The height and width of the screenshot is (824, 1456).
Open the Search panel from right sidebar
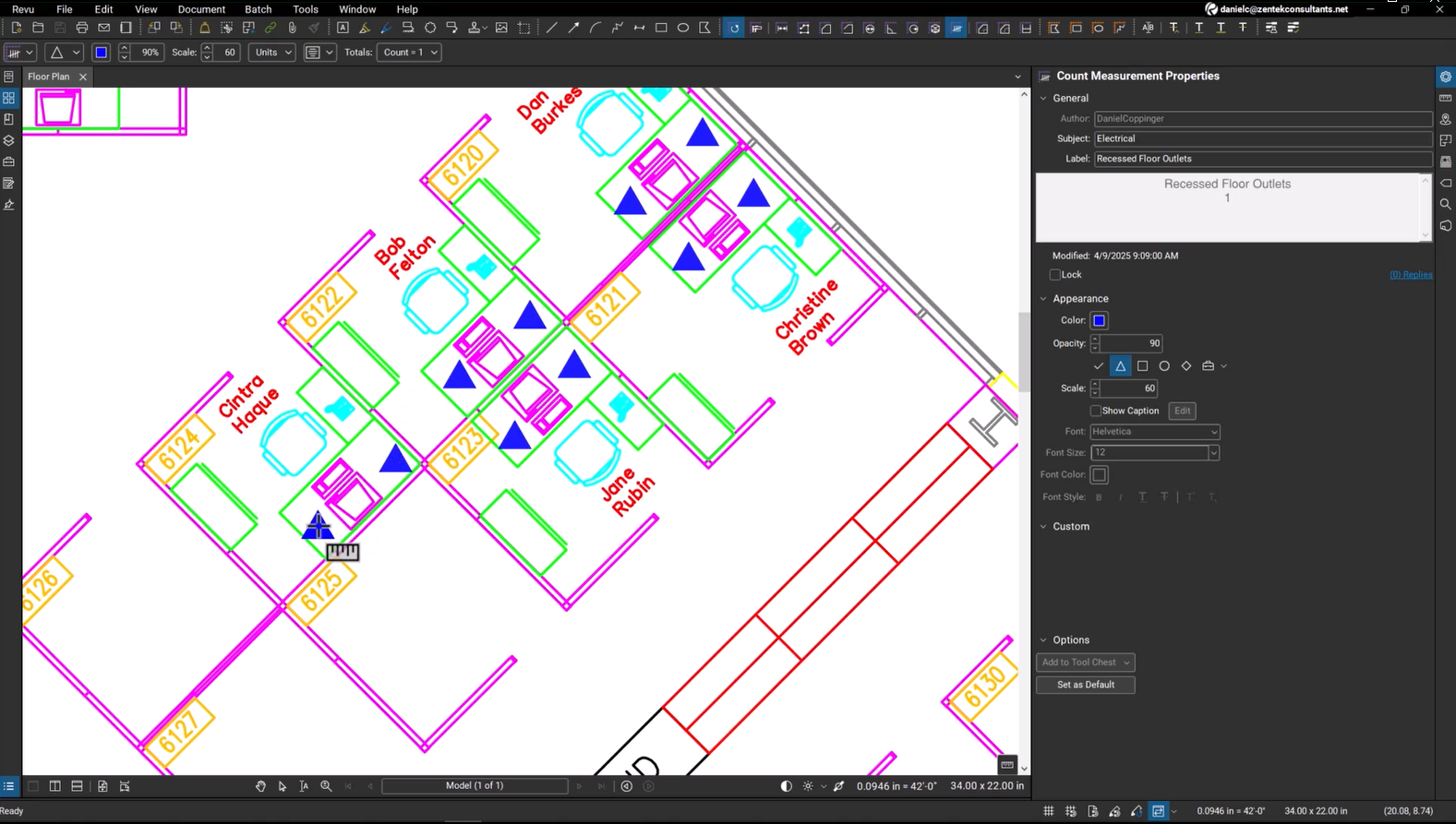click(1446, 204)
